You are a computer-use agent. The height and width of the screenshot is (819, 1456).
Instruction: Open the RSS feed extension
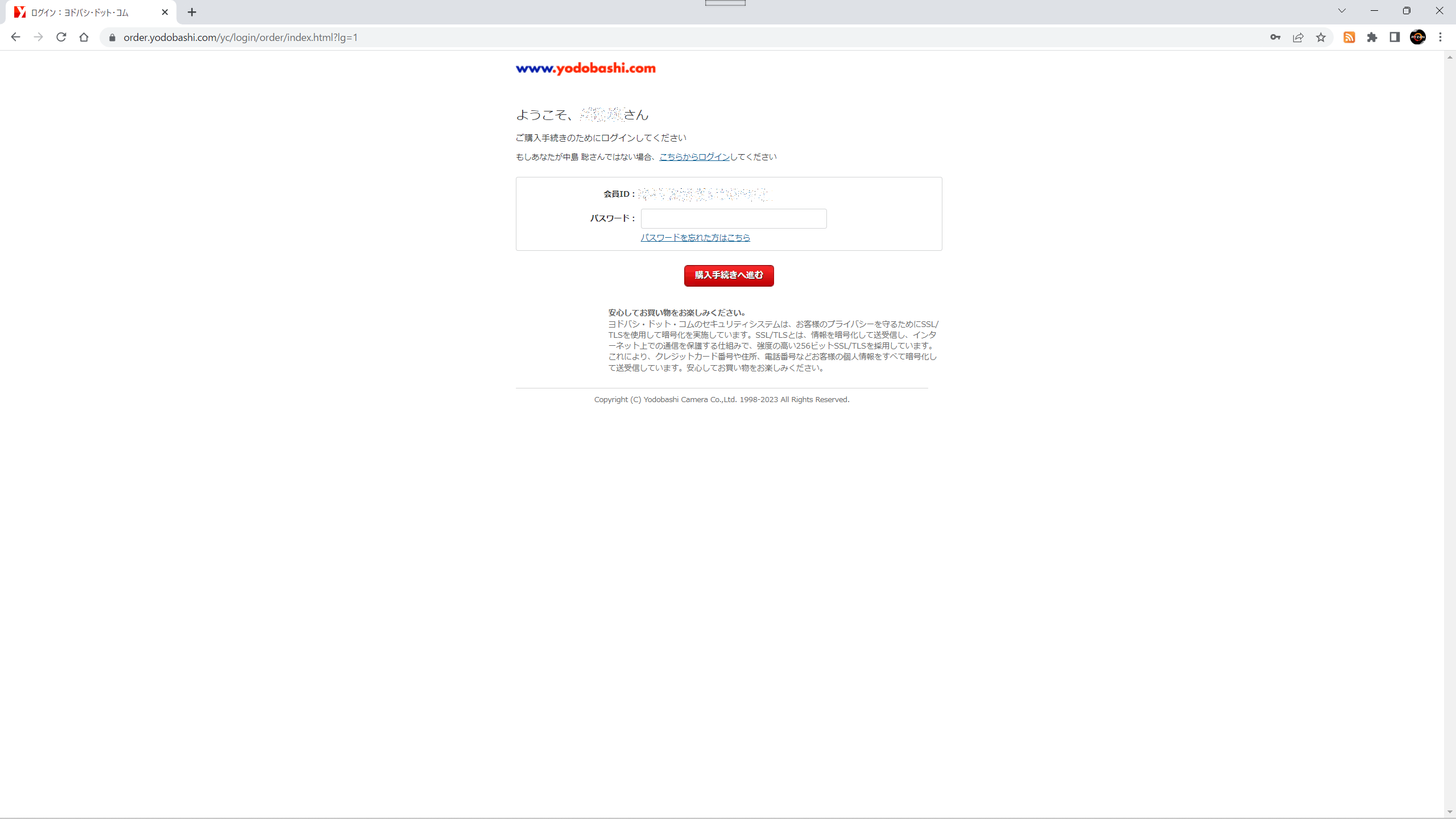tap(1349, 38)
